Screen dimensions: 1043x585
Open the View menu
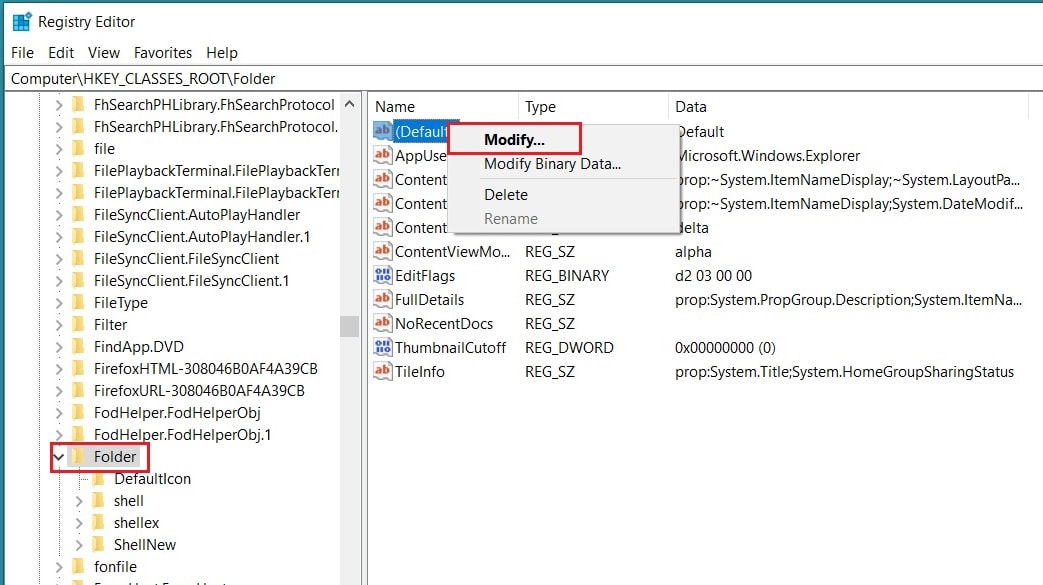point(104,53)
